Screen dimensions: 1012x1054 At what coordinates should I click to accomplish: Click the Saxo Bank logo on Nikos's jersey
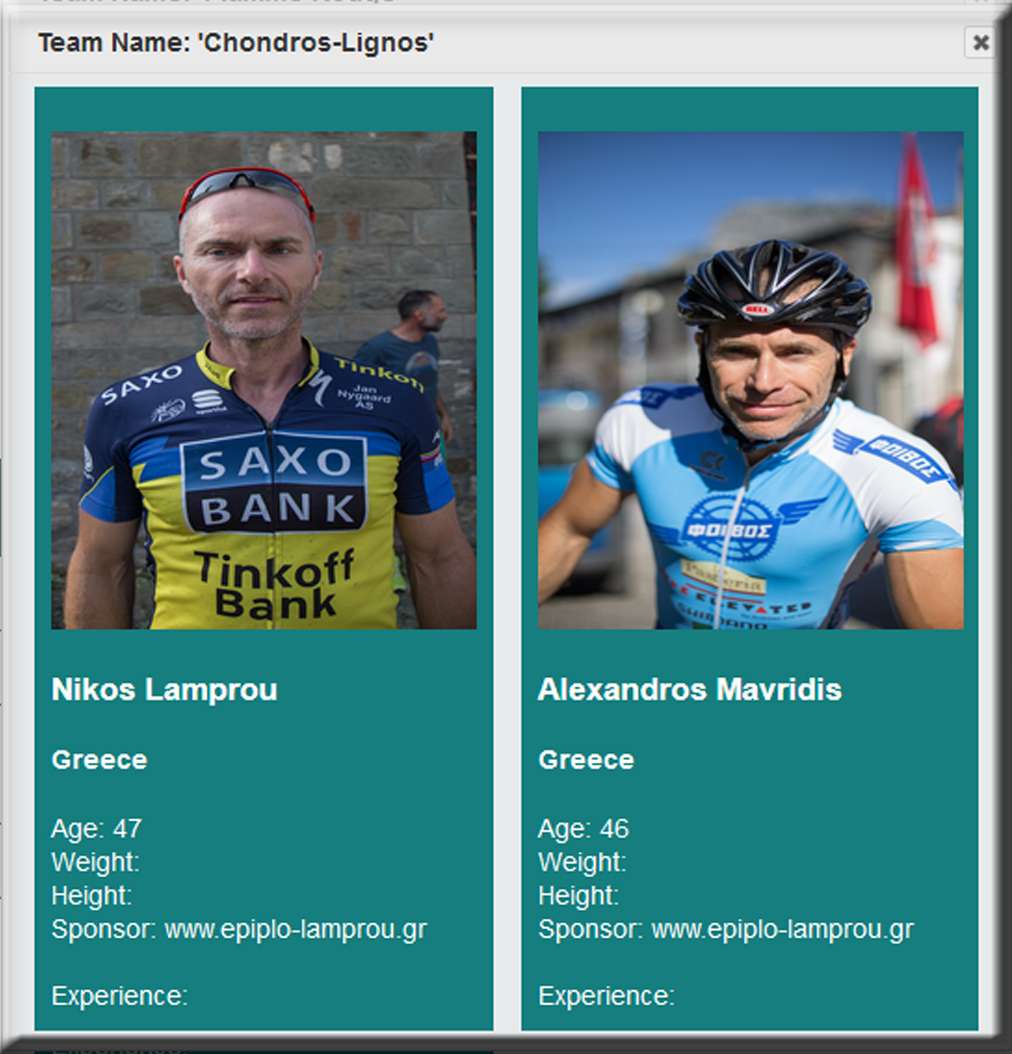[274, 483]
